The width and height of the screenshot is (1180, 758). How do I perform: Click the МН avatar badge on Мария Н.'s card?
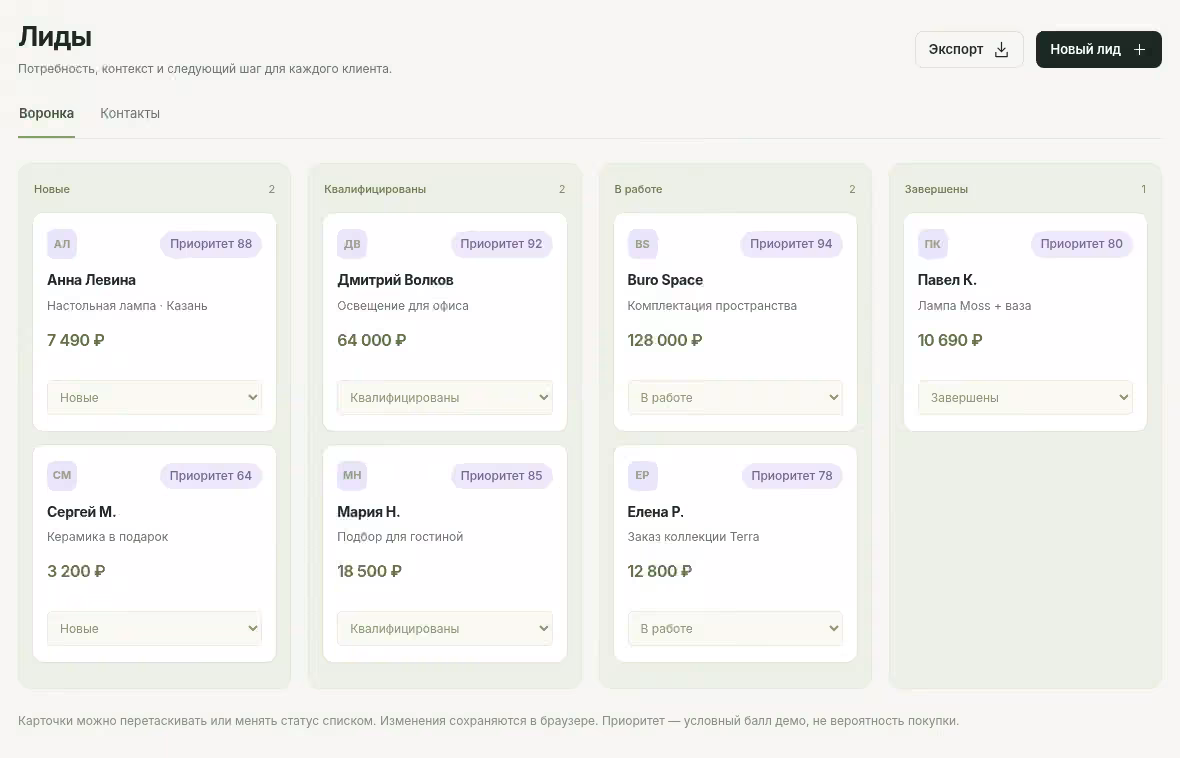352,475
